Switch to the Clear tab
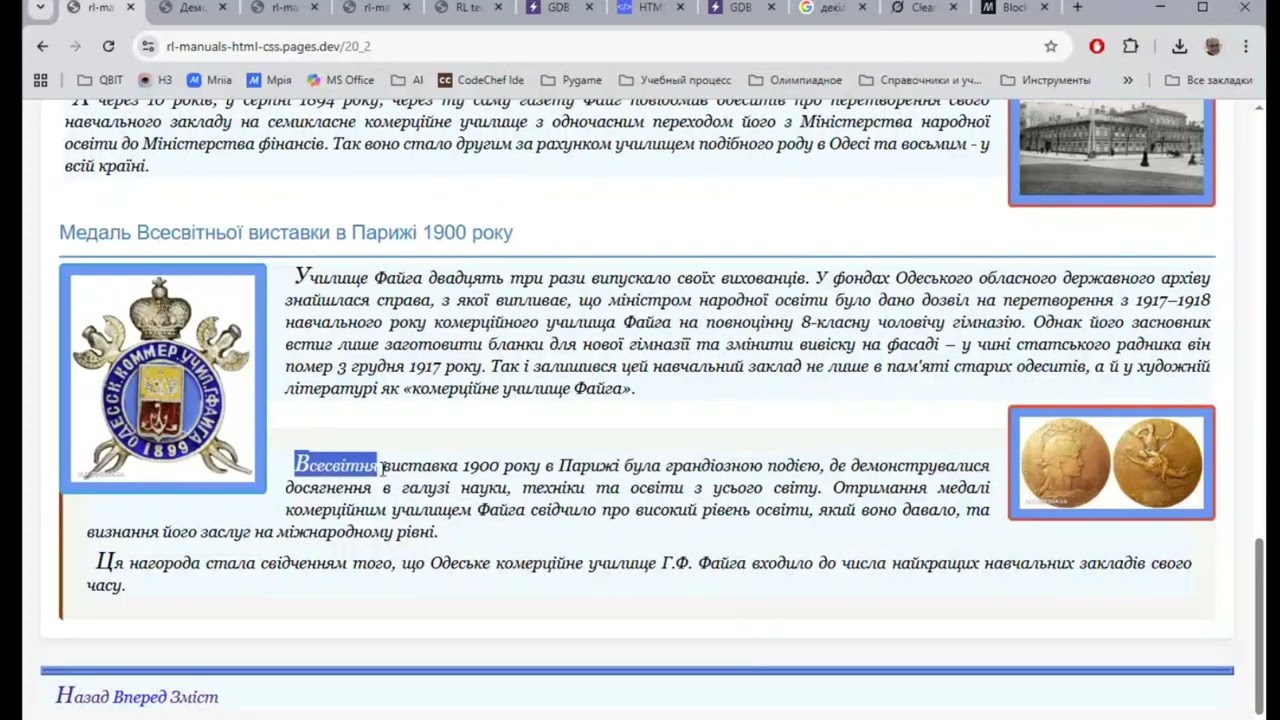The height and width of the screenshot is (720, 1280). pos(924,7)
